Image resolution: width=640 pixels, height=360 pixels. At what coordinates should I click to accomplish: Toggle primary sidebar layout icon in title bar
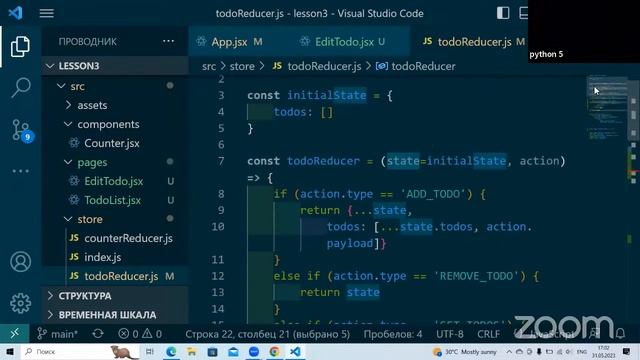(503, 13)
